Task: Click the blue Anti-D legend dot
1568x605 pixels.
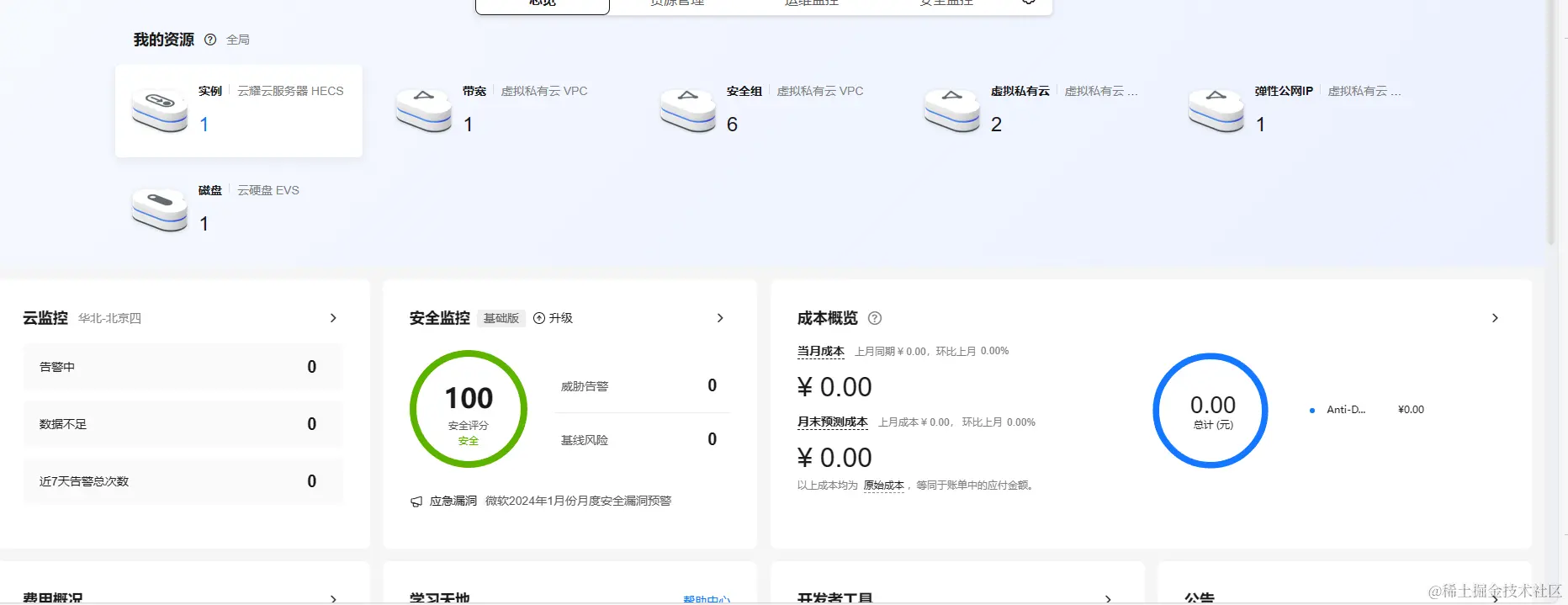Action: click(1312, 411)
